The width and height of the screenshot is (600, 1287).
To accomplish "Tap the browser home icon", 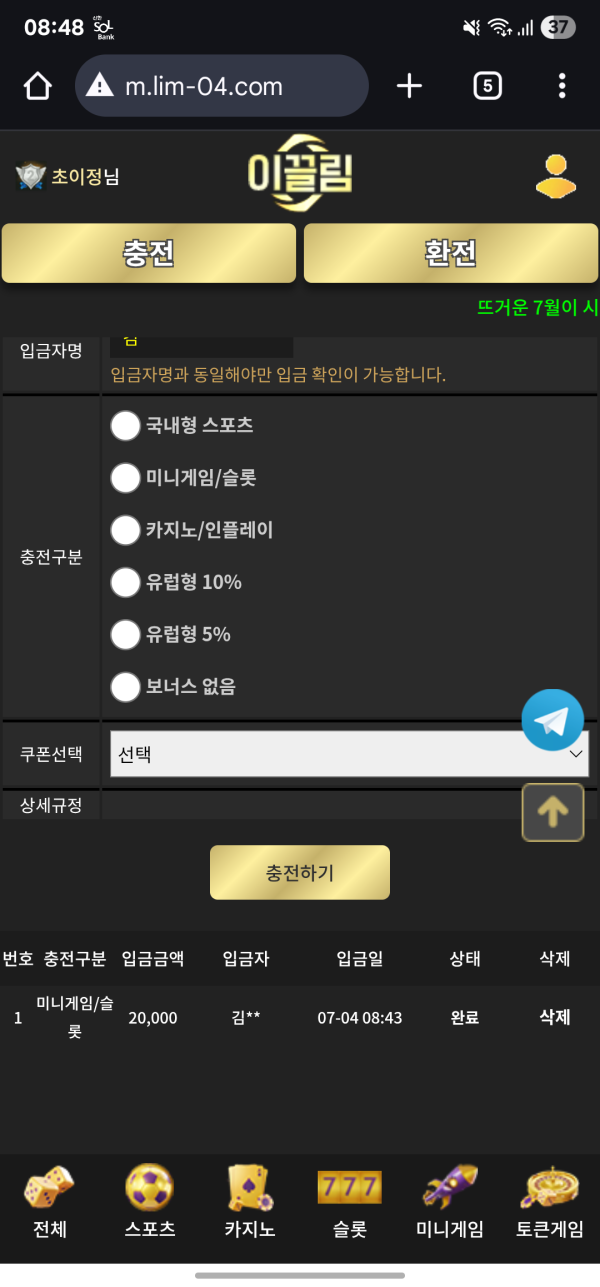I will (x=37, y=87).
